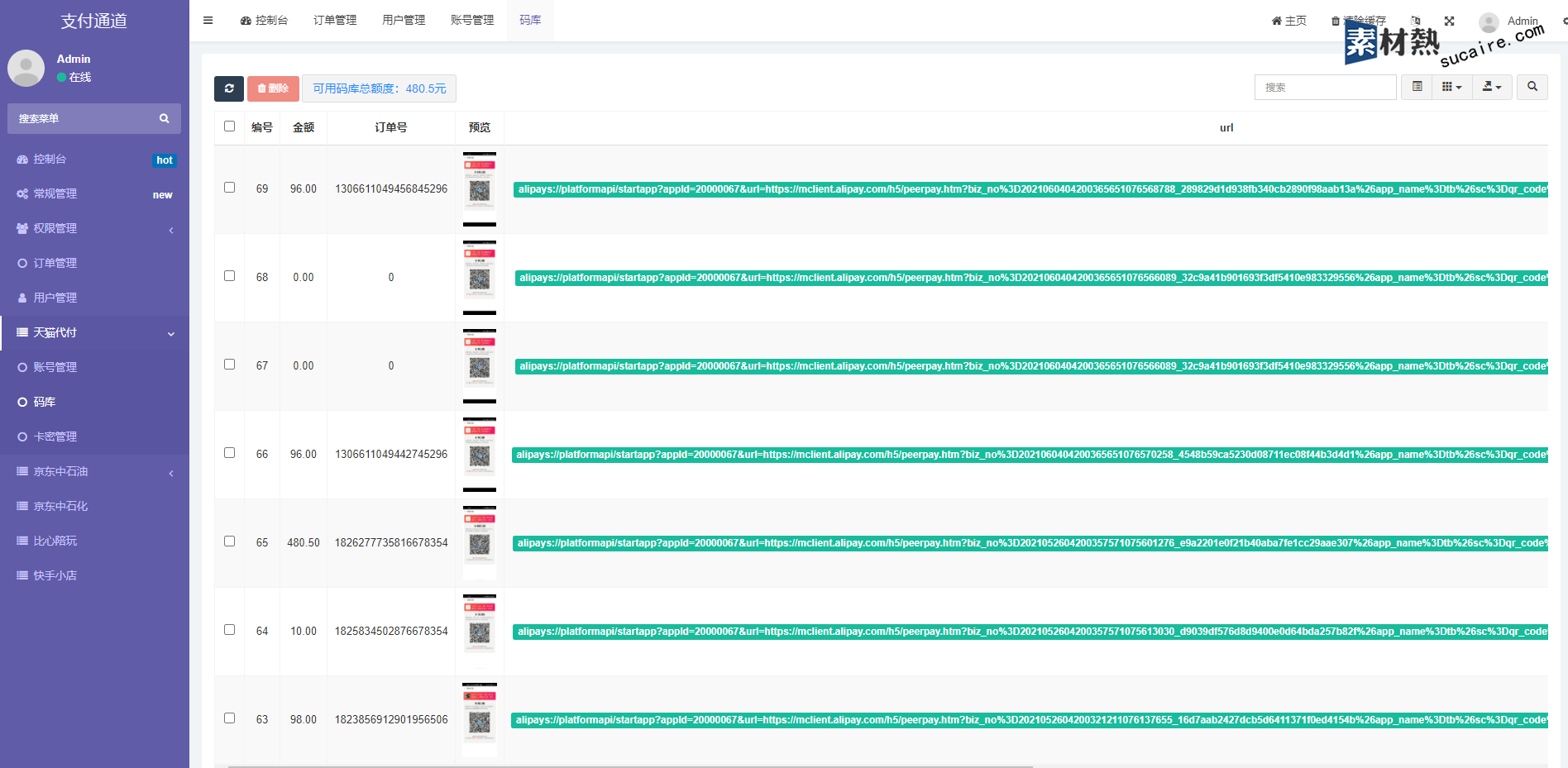The image size is (1568, 768).
Task: Collapse the 天猫代付 sidebar group
Action: 94,332
